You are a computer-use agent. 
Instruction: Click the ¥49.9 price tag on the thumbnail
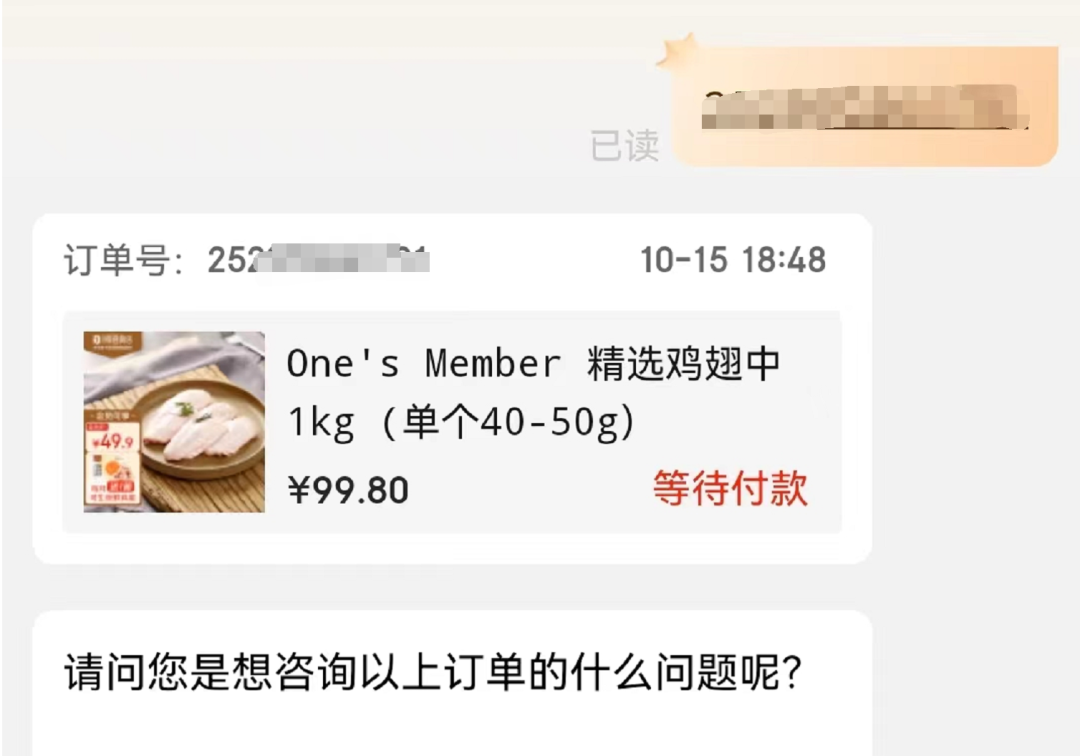(113, 441)
